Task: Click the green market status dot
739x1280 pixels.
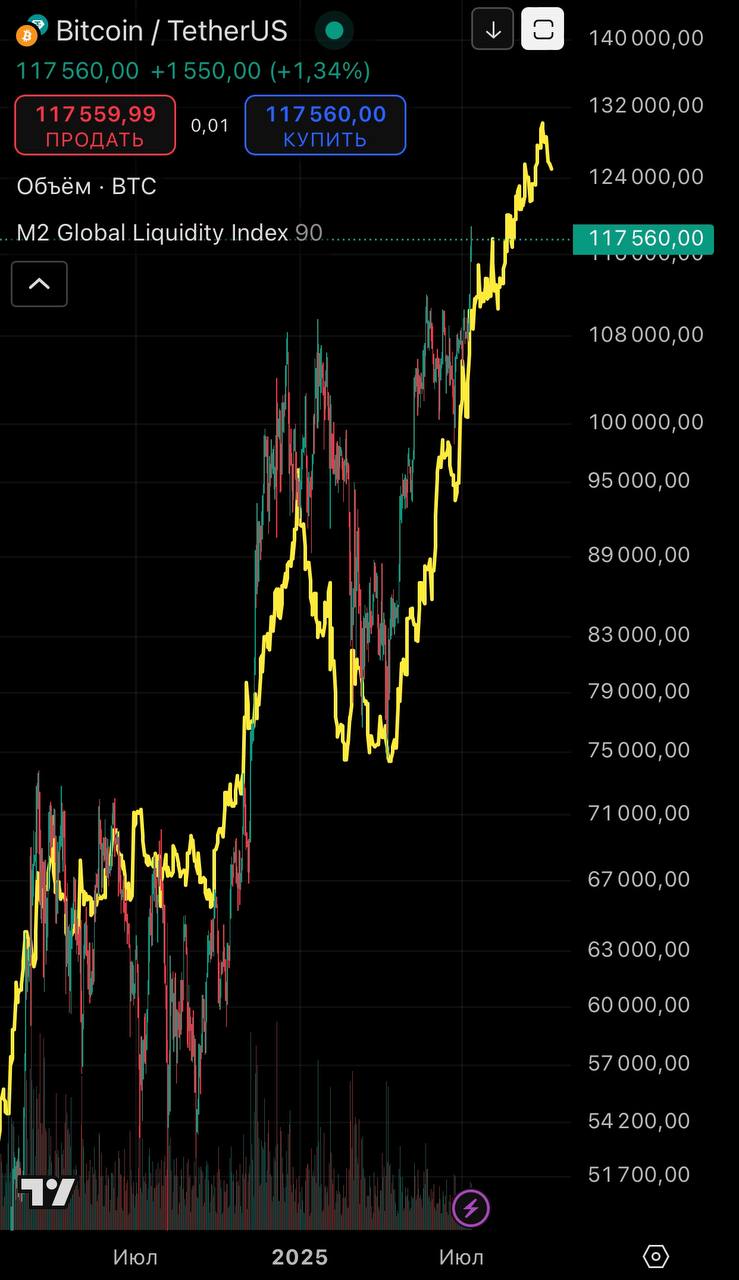Action: pyautogui.click(x=334, y=31)
